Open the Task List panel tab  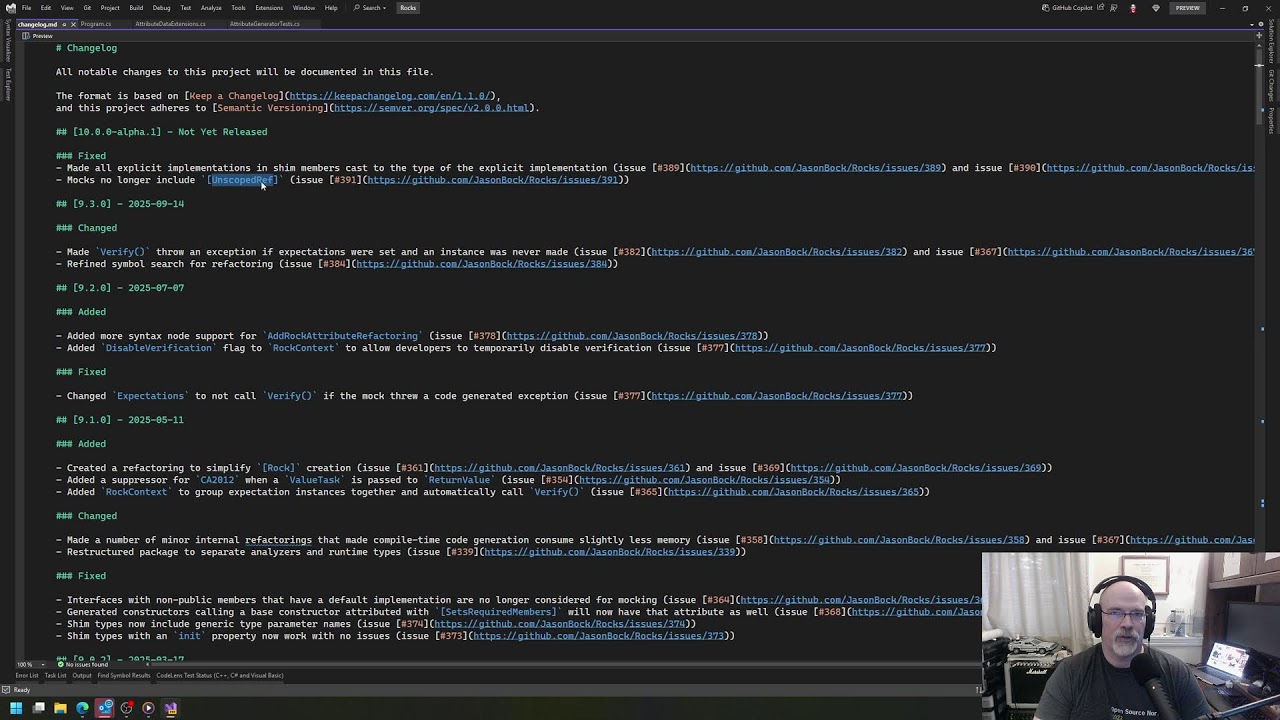click(x=55, y=675)
